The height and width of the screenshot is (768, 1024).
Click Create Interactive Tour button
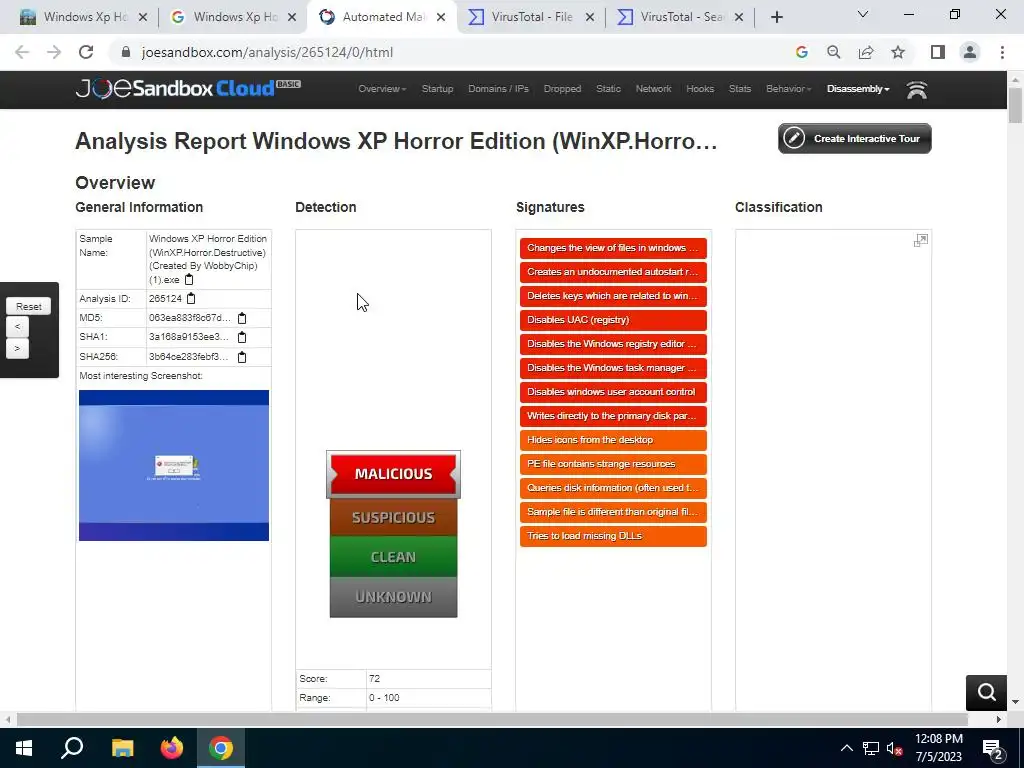[x=854, y=138]
